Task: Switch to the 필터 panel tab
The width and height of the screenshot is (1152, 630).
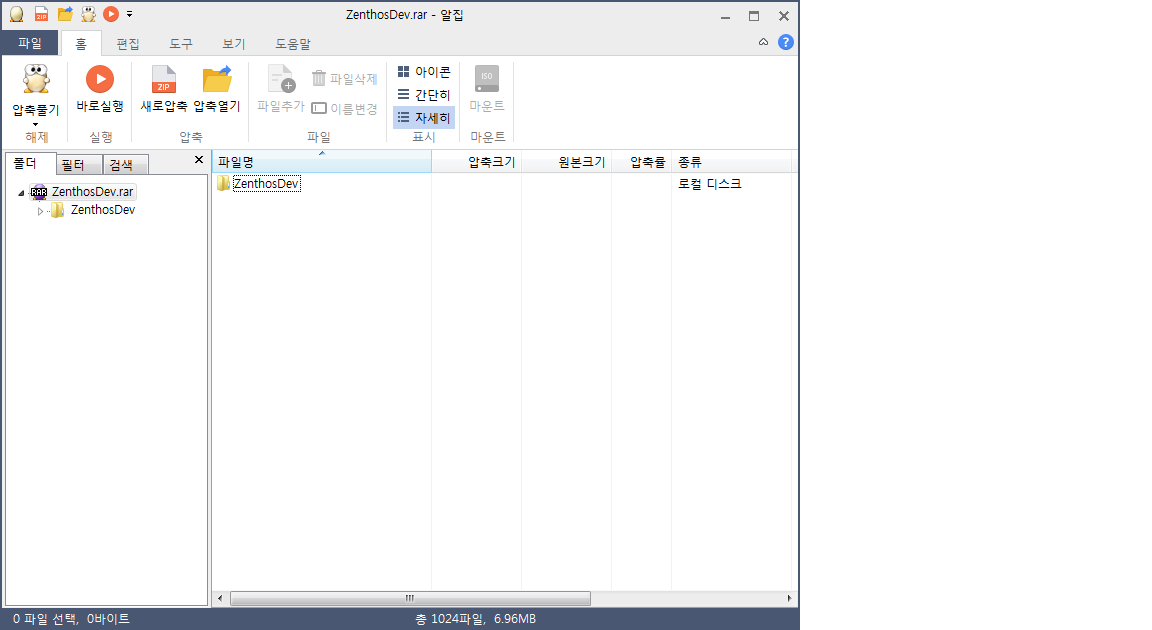Action: coord(79,164)
